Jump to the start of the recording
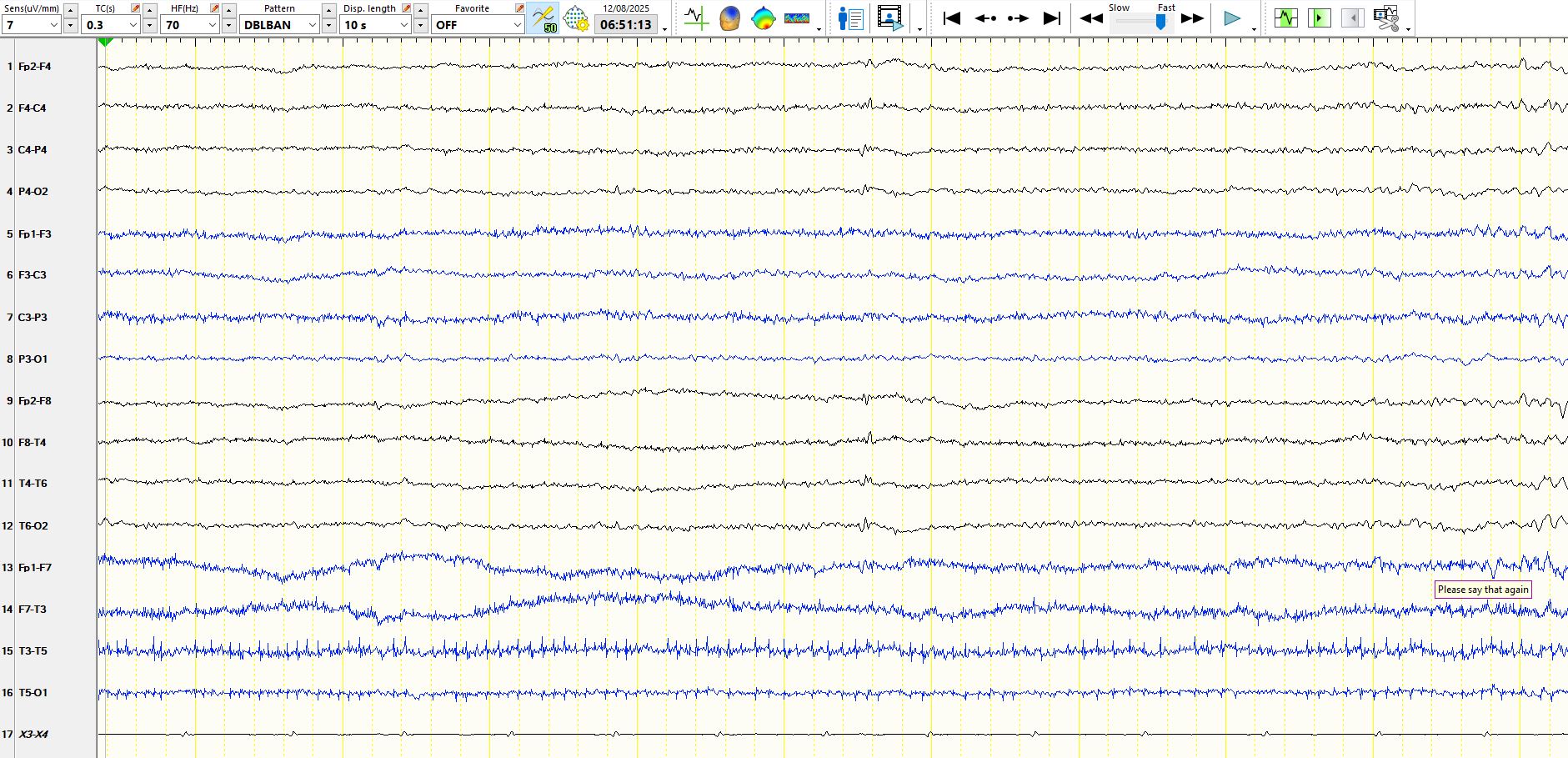1568x758 pixels. [x=951, y=18]
